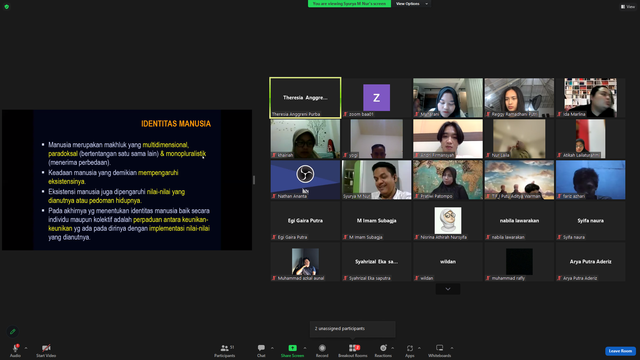Click the Start Video camera icon
The image size is (640, 360).
46,348
